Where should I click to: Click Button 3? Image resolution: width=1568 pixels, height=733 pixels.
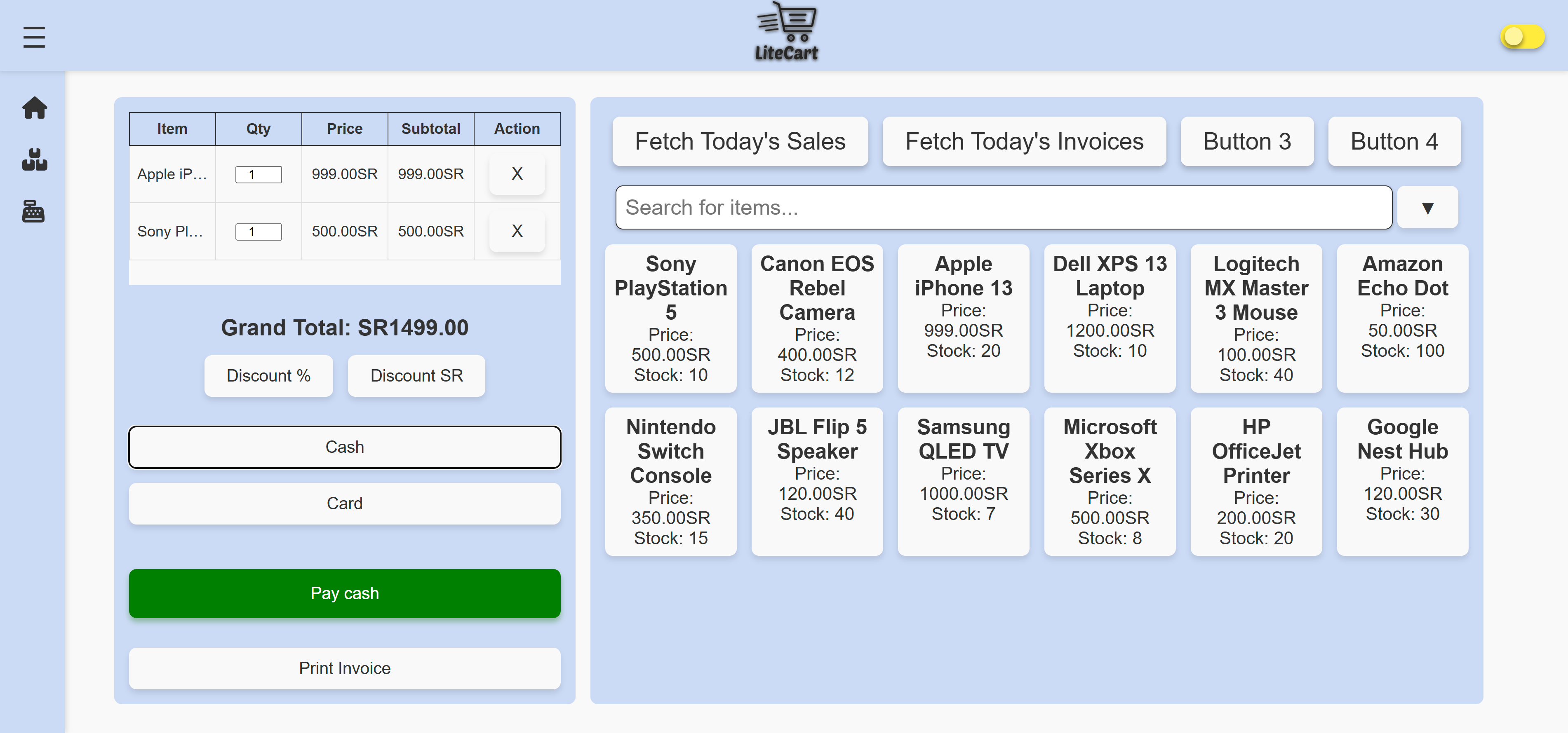pyautogui.click(x=1247, y=141)
